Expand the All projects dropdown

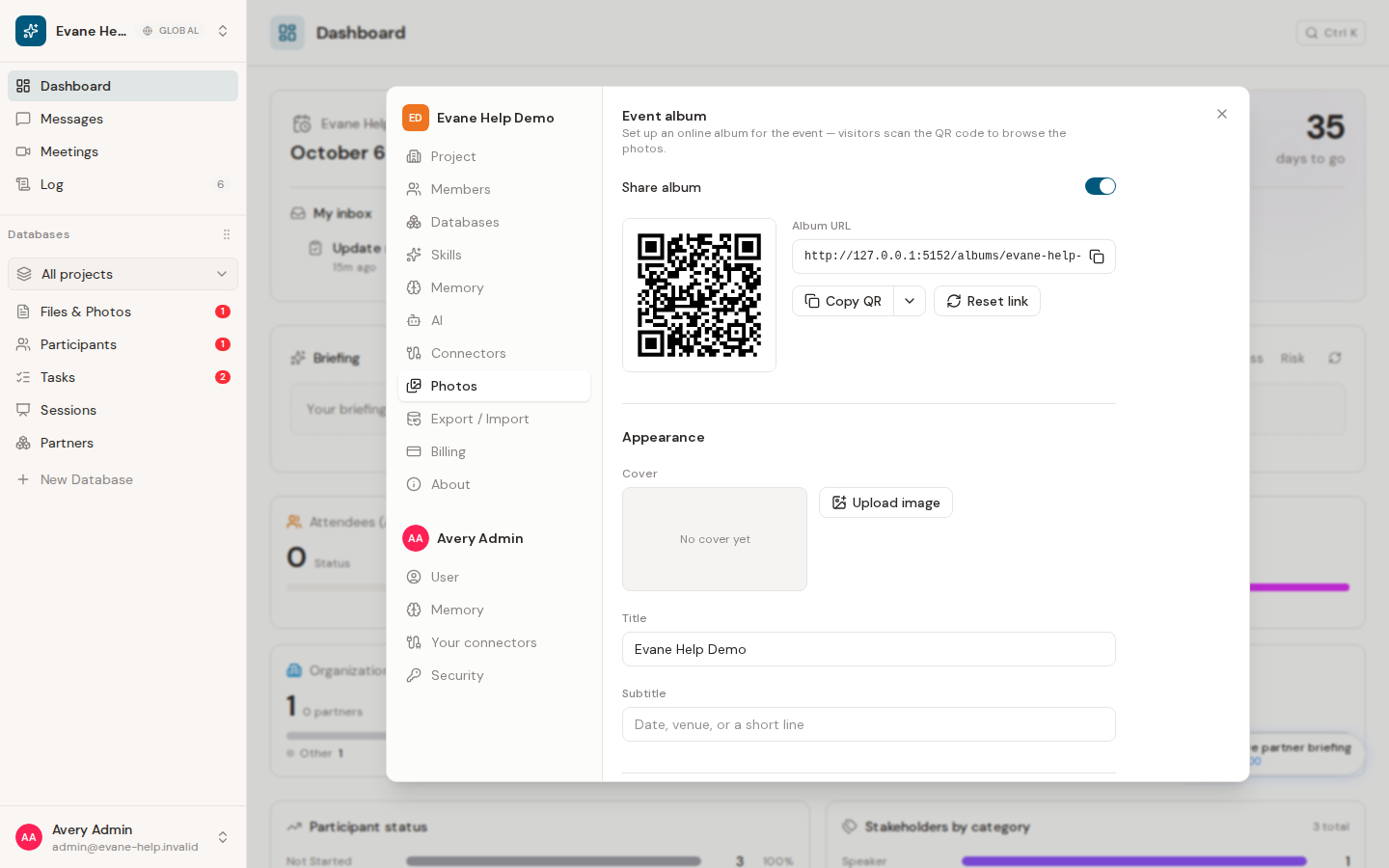tap(123, 274)
